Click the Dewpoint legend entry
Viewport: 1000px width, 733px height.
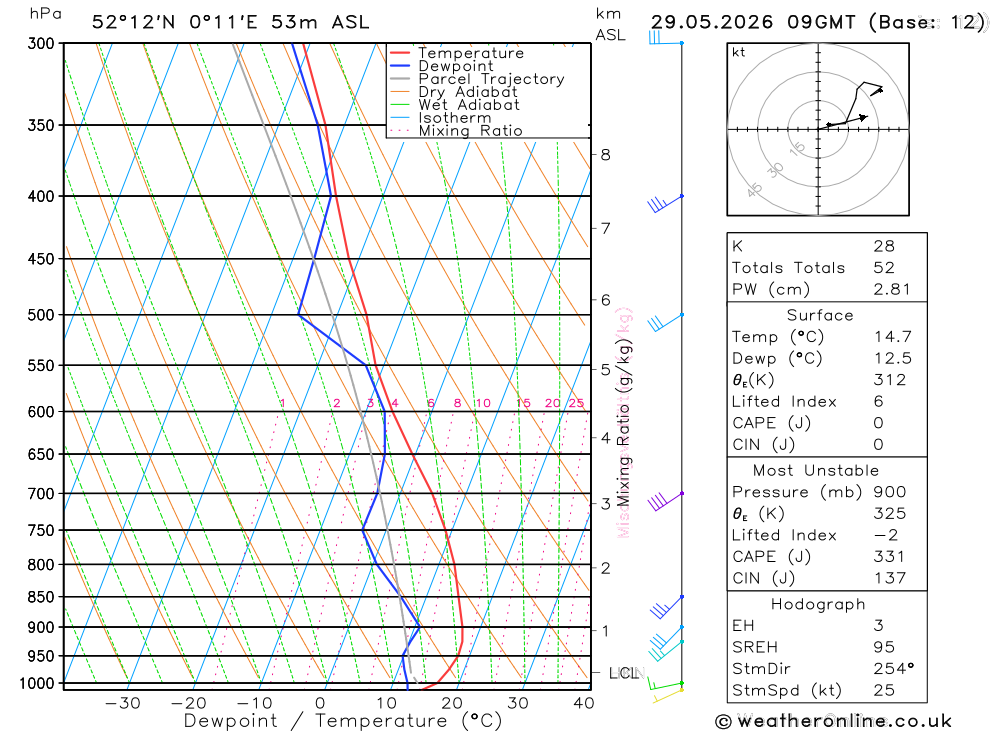coord(442,66)
